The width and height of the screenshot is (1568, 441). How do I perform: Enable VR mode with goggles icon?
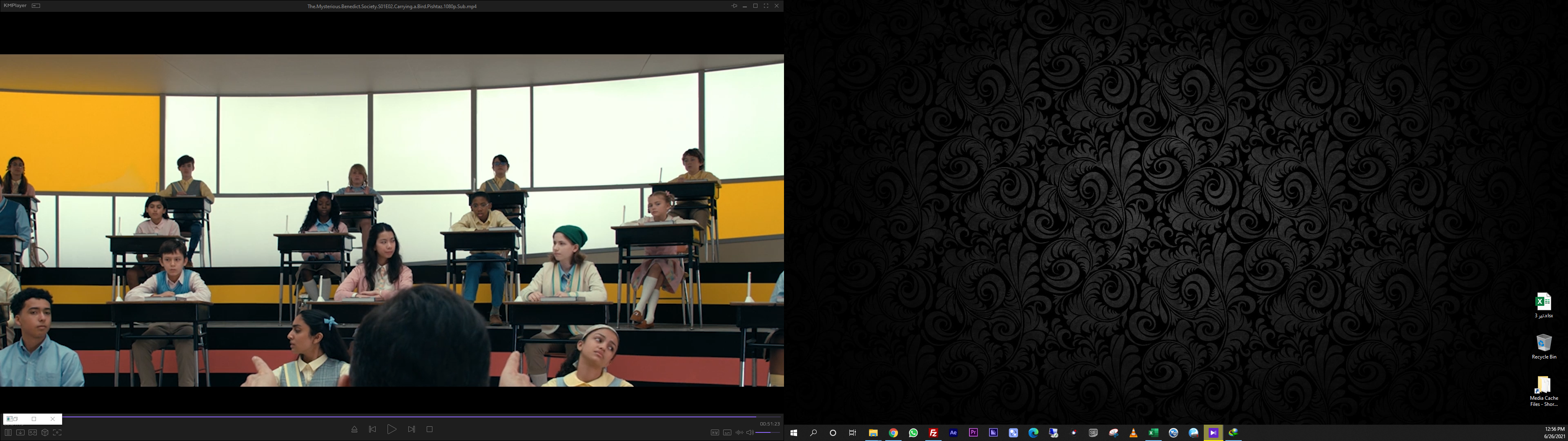coord(33,432)
